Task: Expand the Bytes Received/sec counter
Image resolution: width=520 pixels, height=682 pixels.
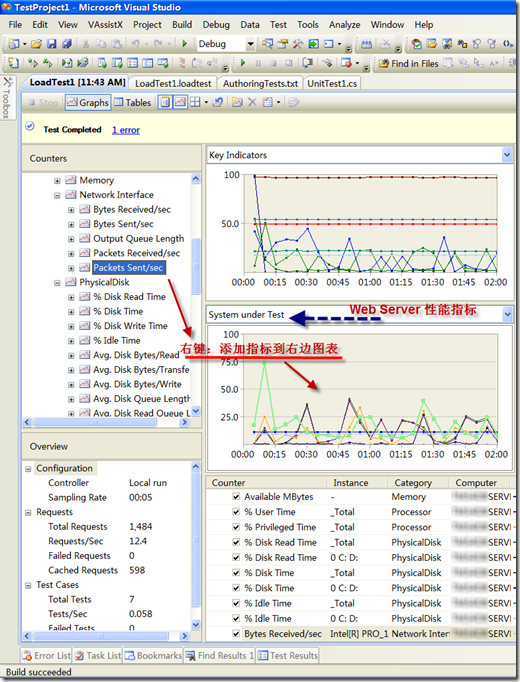Action: coord(71,210)
